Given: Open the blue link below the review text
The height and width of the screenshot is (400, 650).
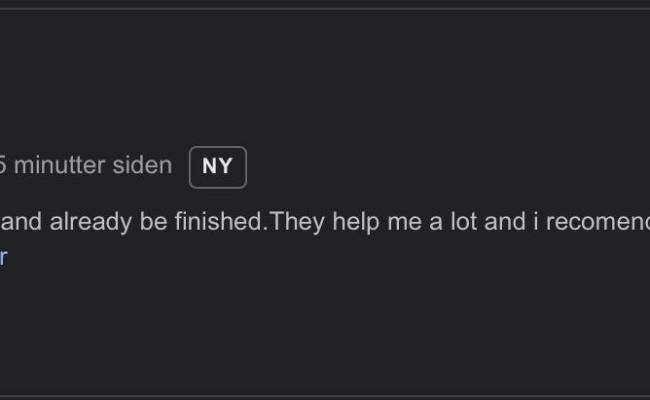Looking at the screenshot, I should pos(3,256).
